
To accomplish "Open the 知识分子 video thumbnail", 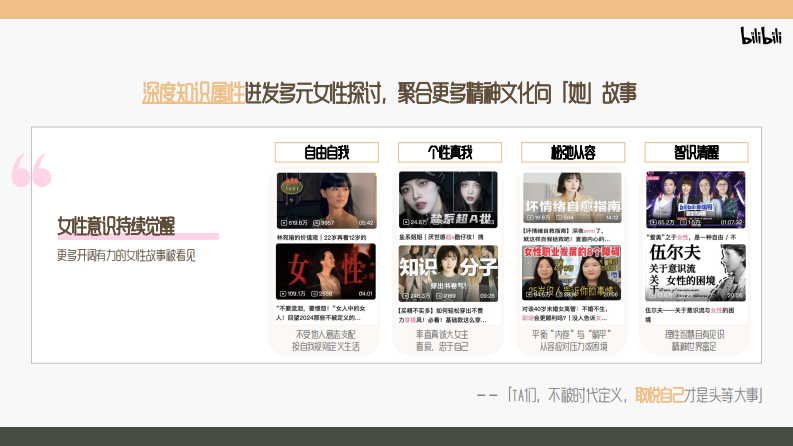I will pyautogui.click(x=448, y=272).
